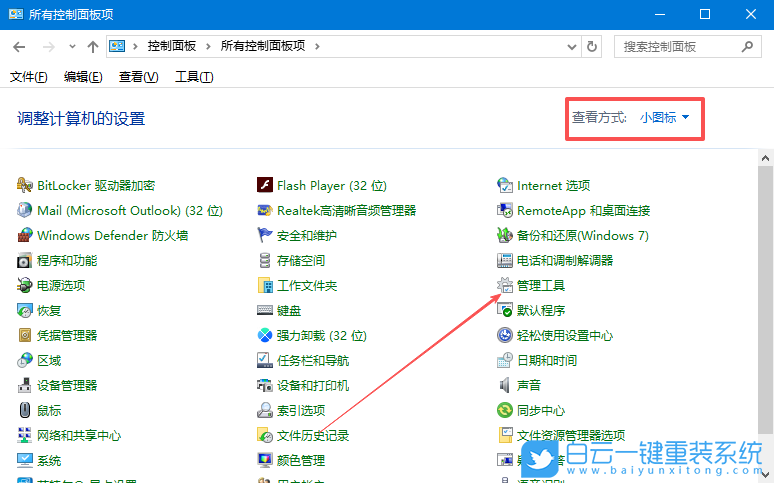This screenshot has width=774, height=483.
Task: Open the 电源选项 icon
Action: click(x=25, y=285)
